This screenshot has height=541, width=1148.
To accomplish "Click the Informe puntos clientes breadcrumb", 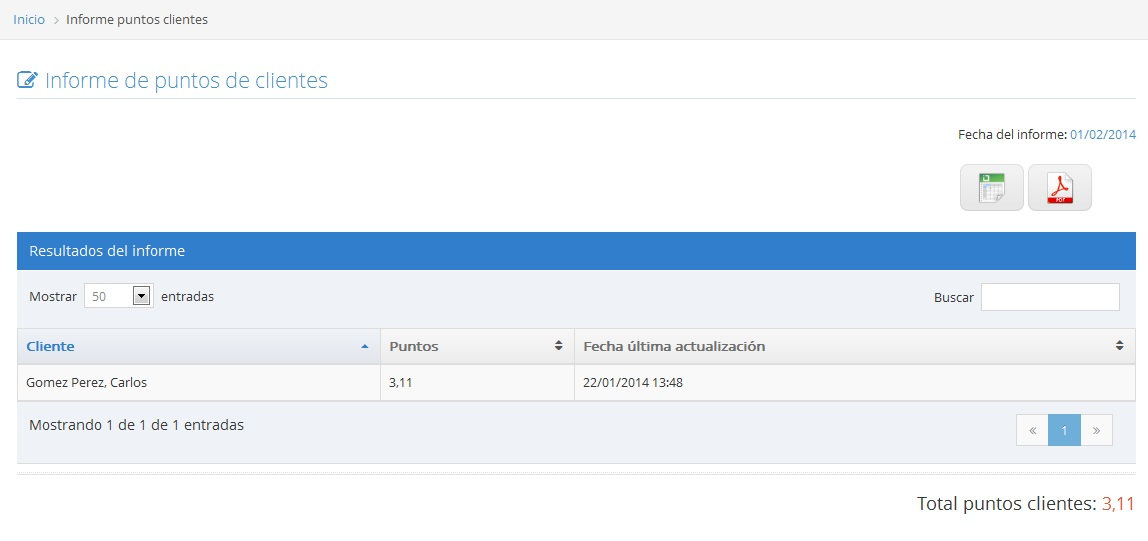I will [137, 19].
